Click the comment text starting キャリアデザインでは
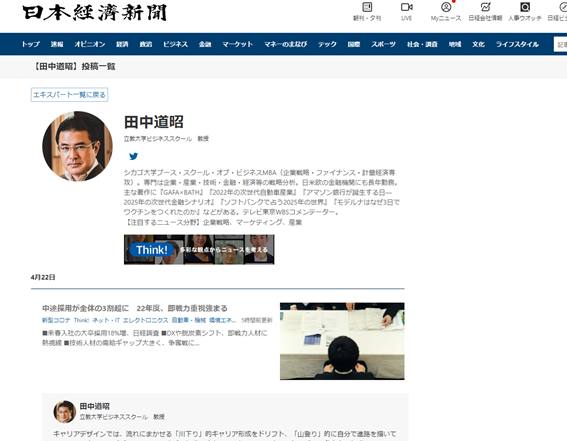Image resolution: width=567 pixels, height=441 pixels. coord(225,434)
